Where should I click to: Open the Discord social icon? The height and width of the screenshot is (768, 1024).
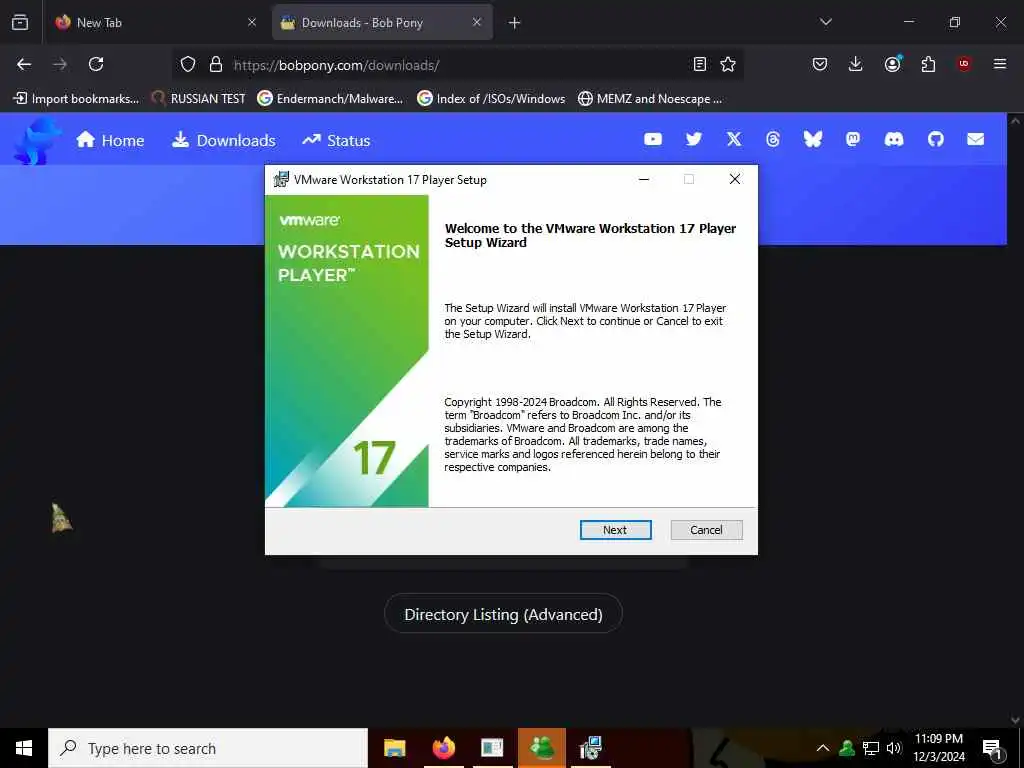point(894,139)
